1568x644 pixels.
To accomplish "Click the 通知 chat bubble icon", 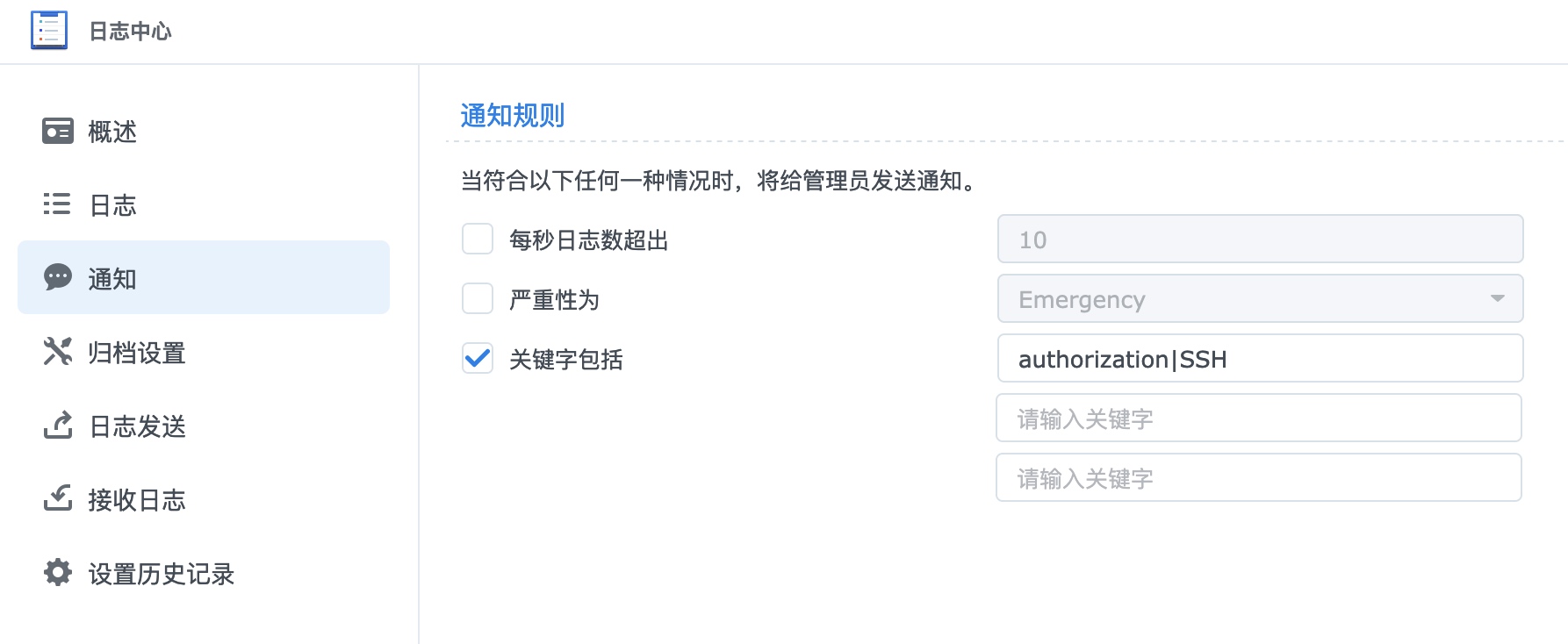I will (x=58, y=277).
